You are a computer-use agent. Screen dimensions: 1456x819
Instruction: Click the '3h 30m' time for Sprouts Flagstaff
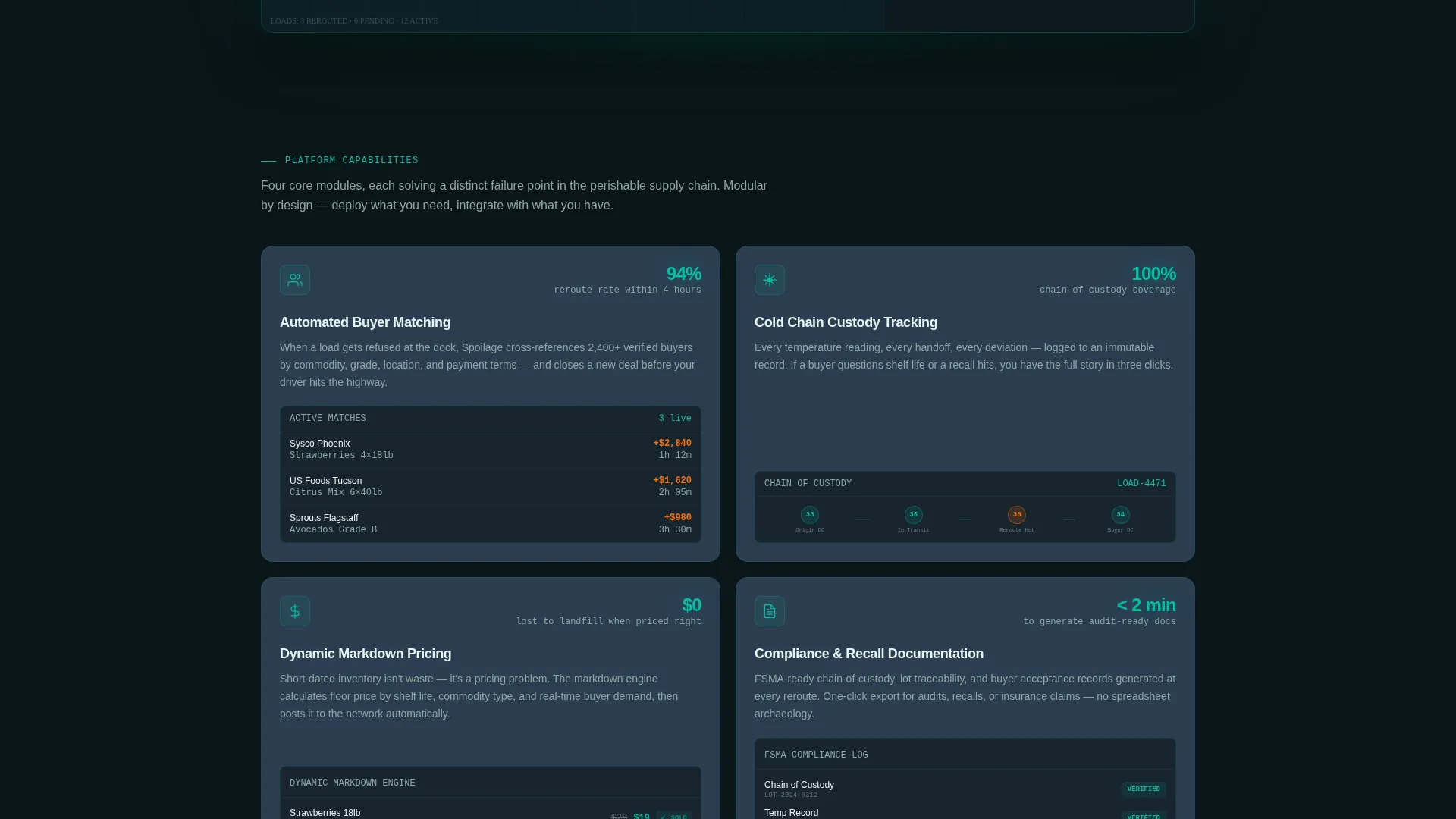pyautogui.click(x=675, y=530)
